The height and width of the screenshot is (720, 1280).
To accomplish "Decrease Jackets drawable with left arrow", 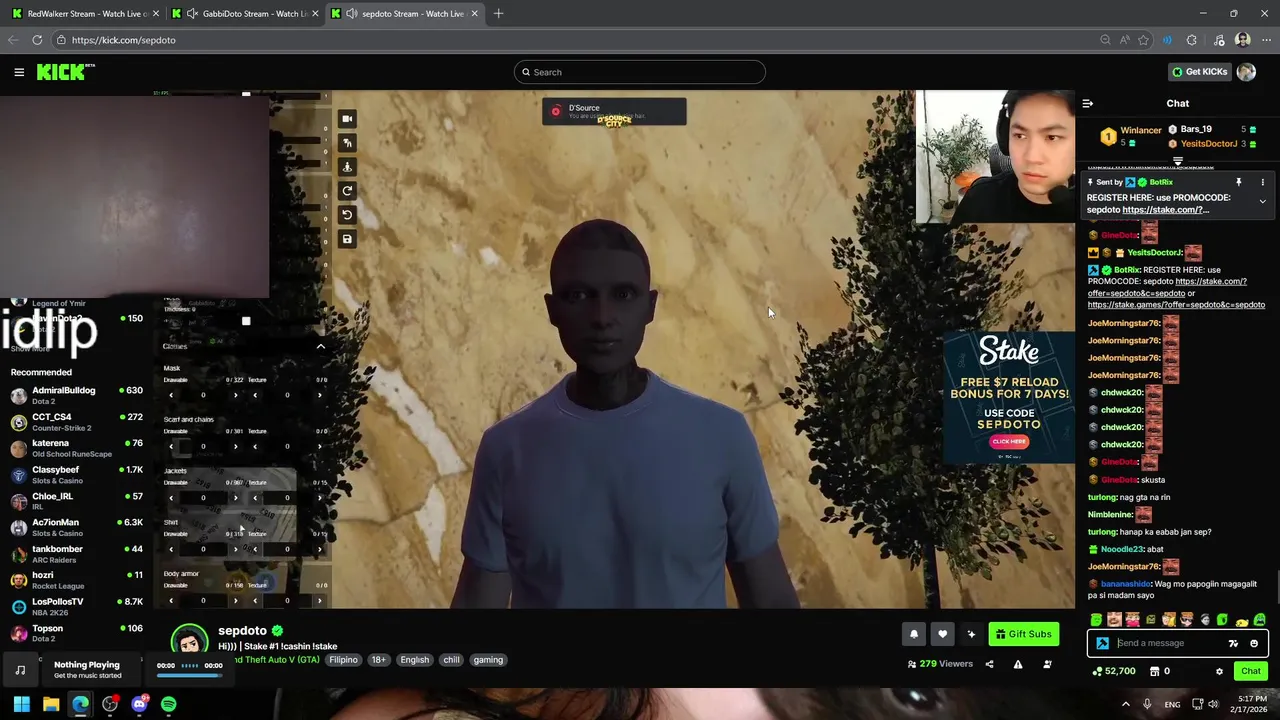I will (171, 498).
